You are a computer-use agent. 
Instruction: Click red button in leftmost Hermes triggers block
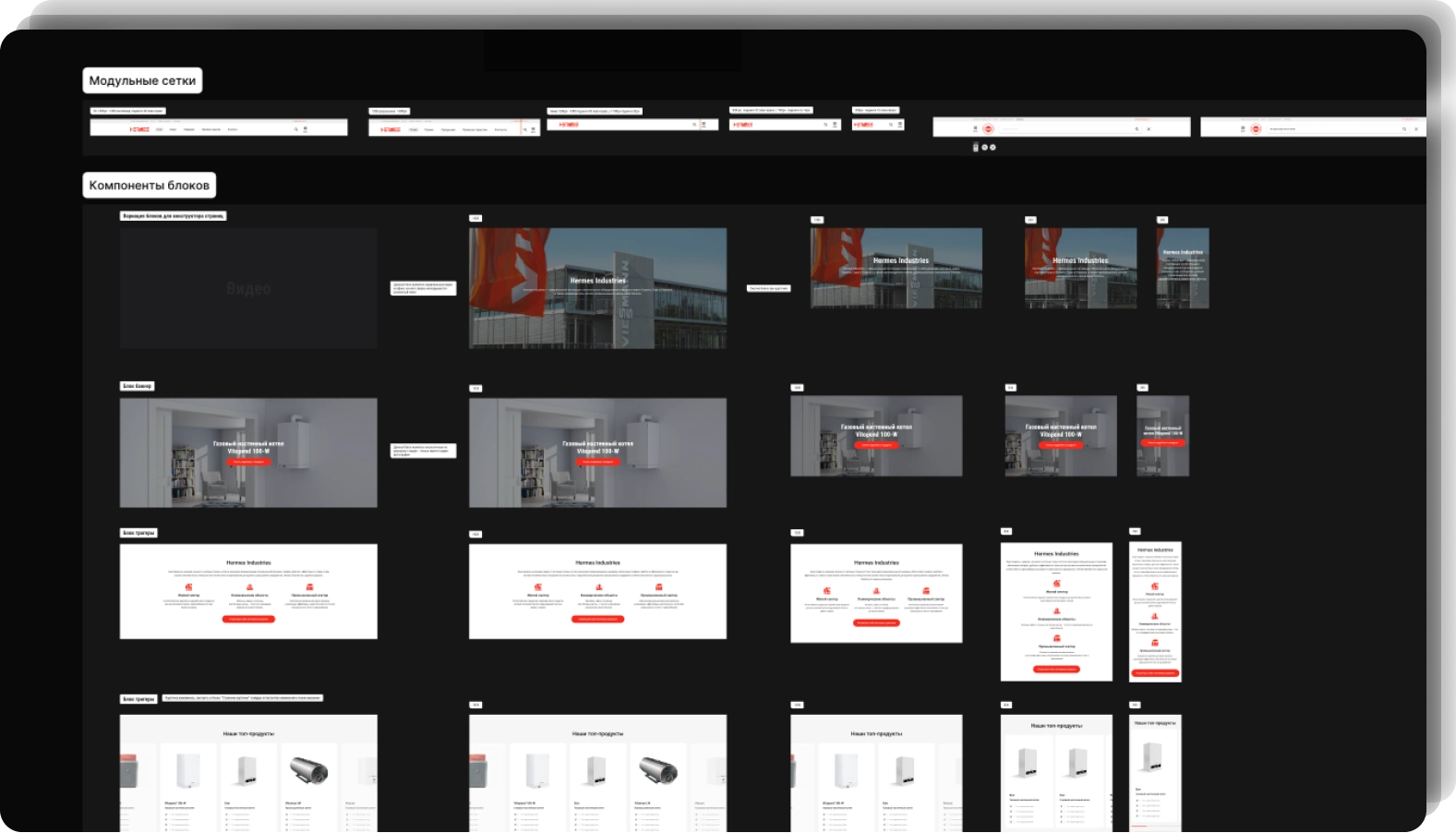(x=248, y=619)
